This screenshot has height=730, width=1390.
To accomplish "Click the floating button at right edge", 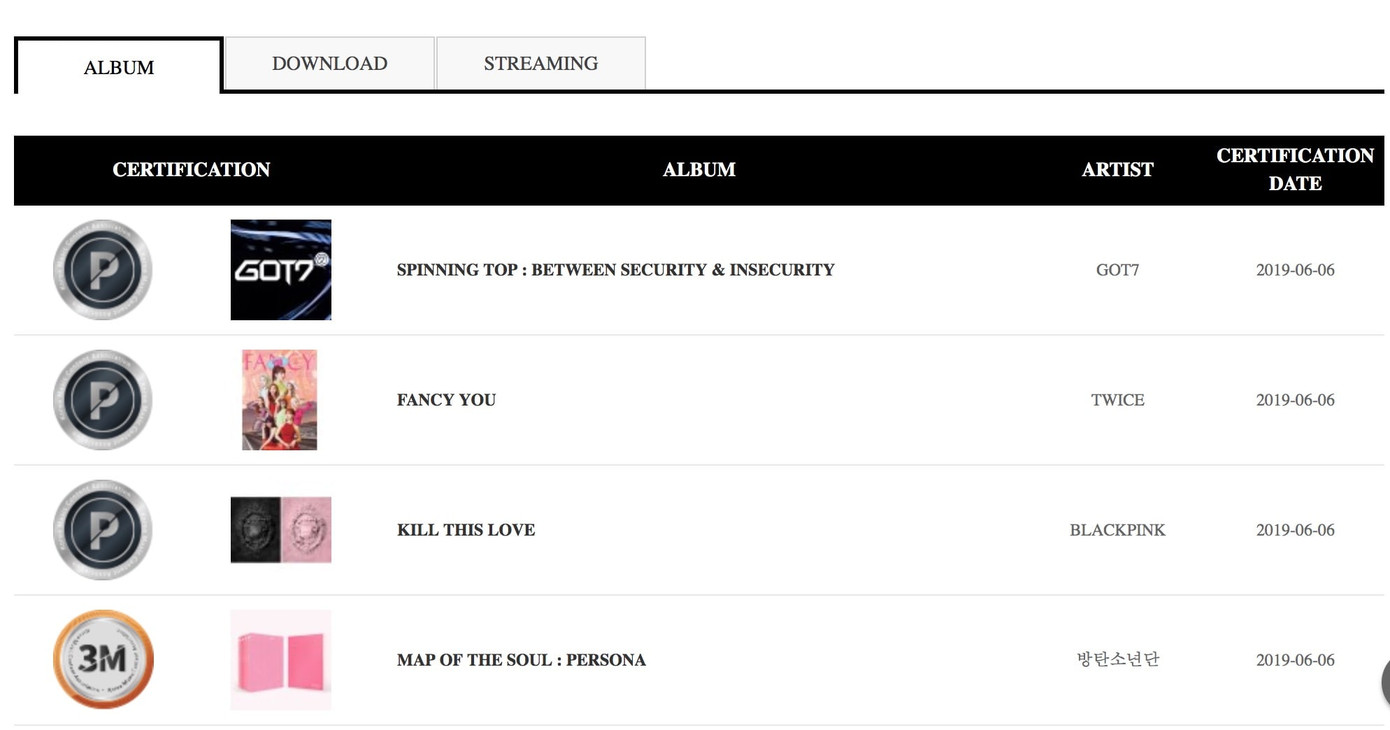I will tap(1384, 682).
